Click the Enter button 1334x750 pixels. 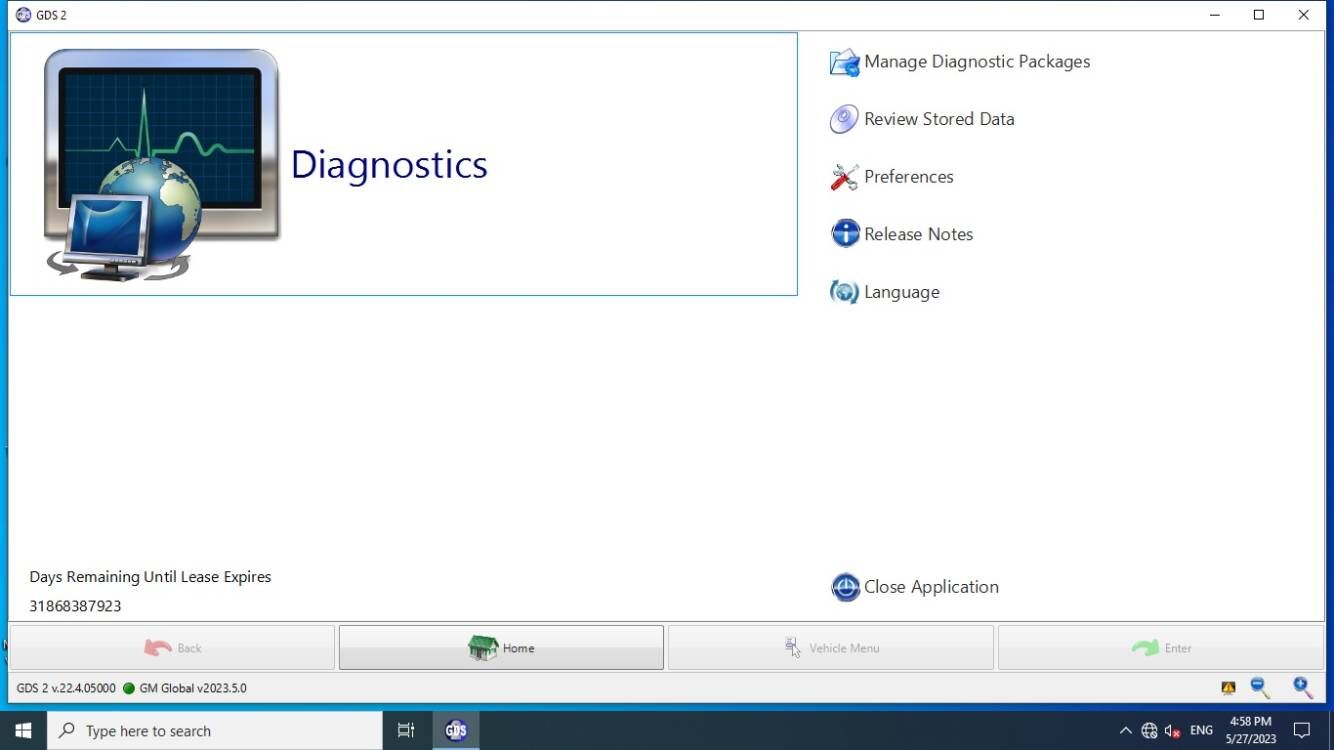[x=1161, y=648]
